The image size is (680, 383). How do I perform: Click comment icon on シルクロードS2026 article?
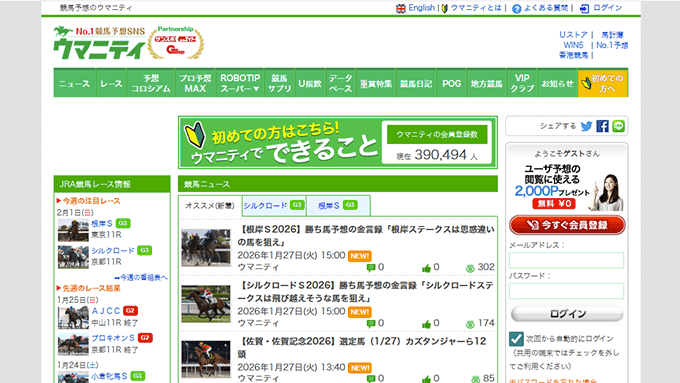(x=371, y=324)
